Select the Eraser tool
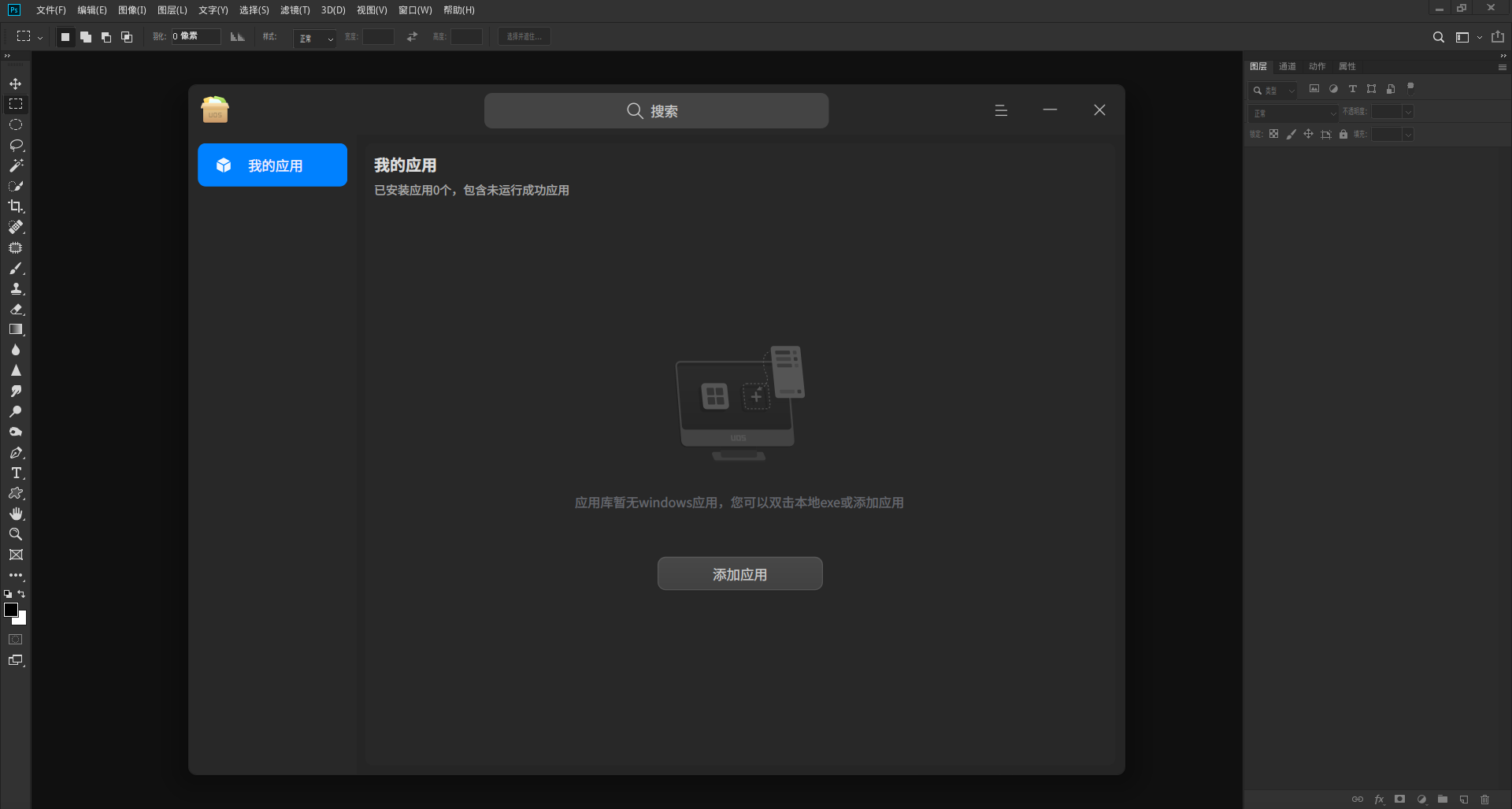1512x809 pixels. [x=16, y=309]
